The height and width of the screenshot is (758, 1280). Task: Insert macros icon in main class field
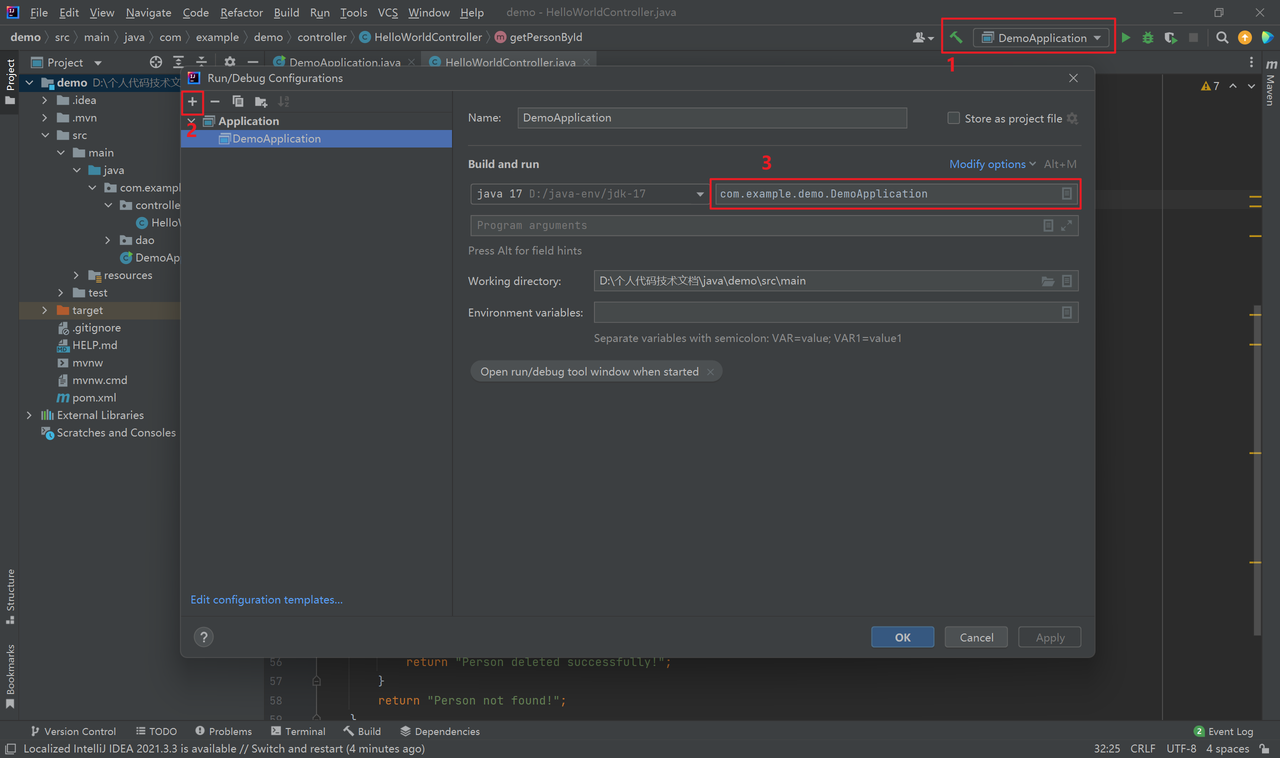click(x=1067, y=194)
